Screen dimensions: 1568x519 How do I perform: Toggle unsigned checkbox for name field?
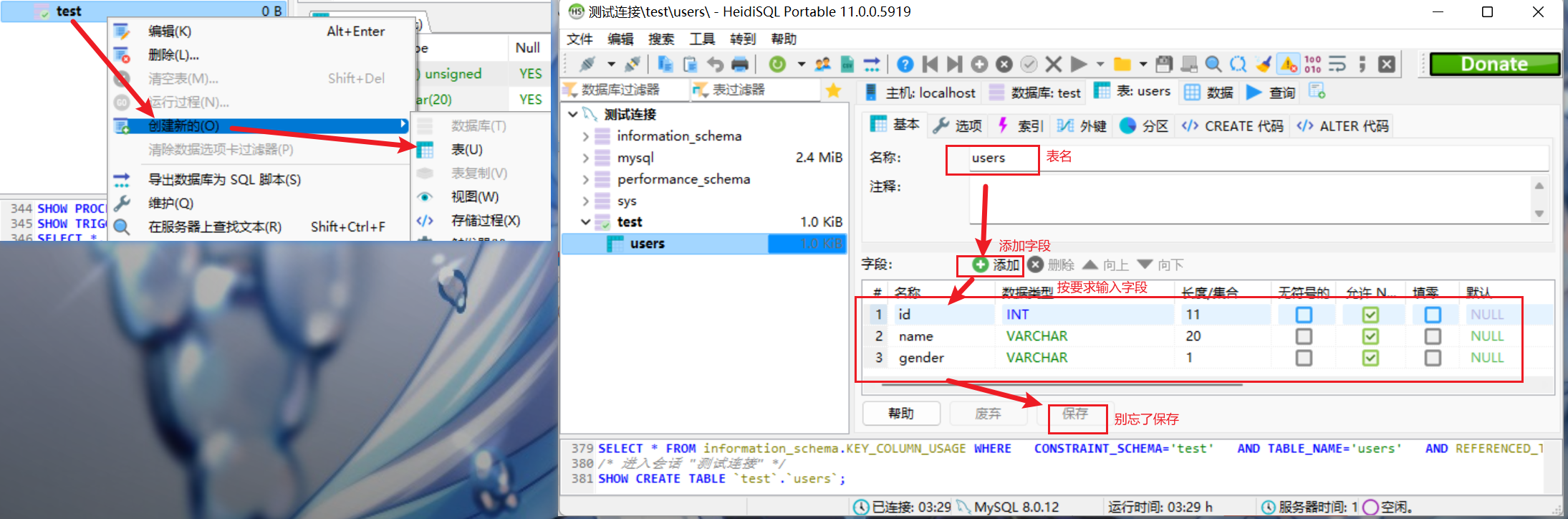pos(1304,336)
